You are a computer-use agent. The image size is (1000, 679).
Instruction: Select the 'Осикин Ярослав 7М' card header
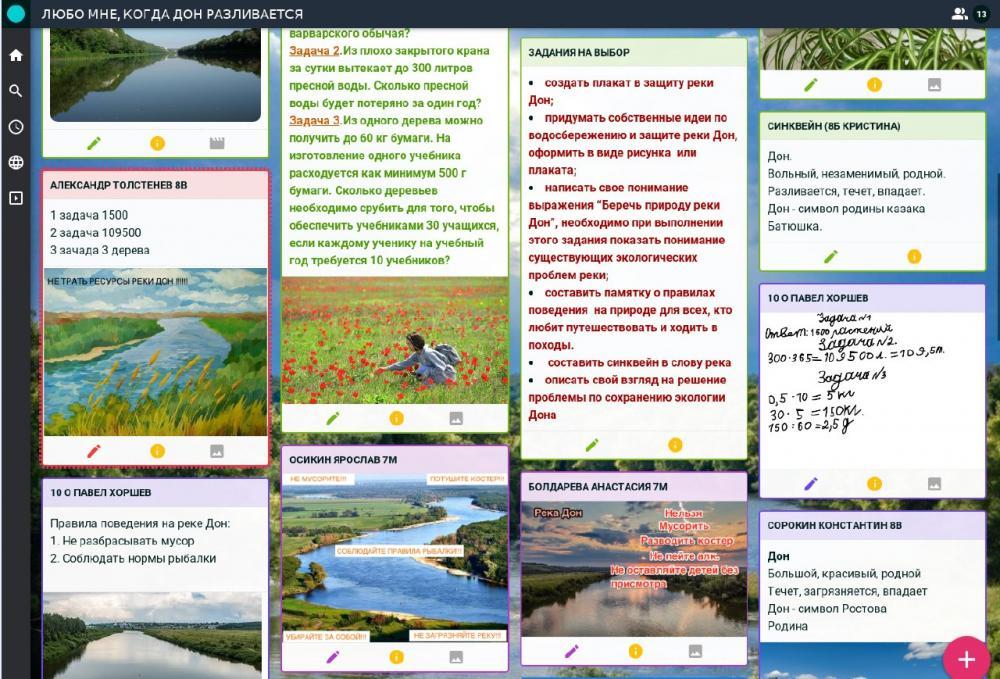point(395,460)
